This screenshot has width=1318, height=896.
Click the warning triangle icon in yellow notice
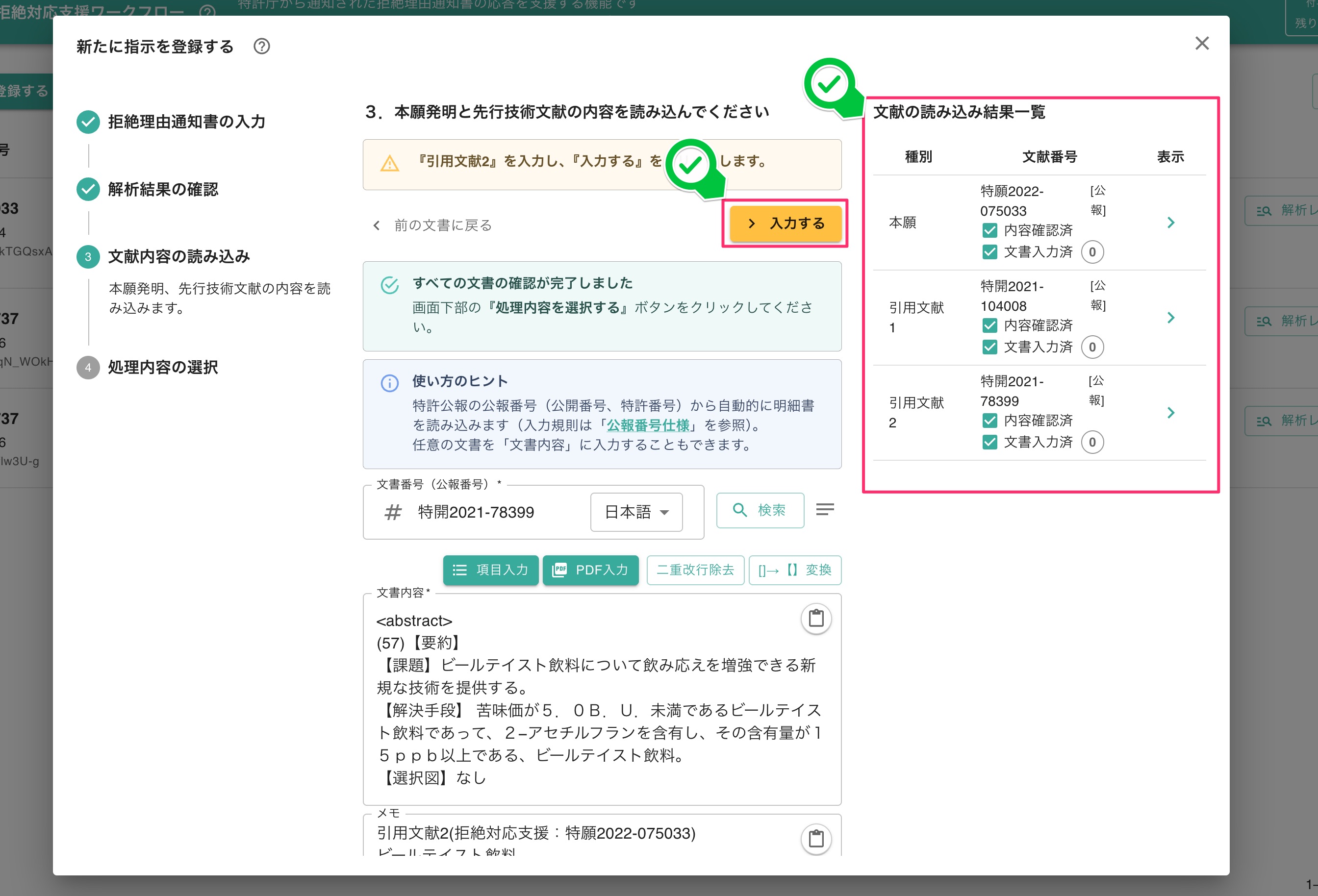[390, 163]
